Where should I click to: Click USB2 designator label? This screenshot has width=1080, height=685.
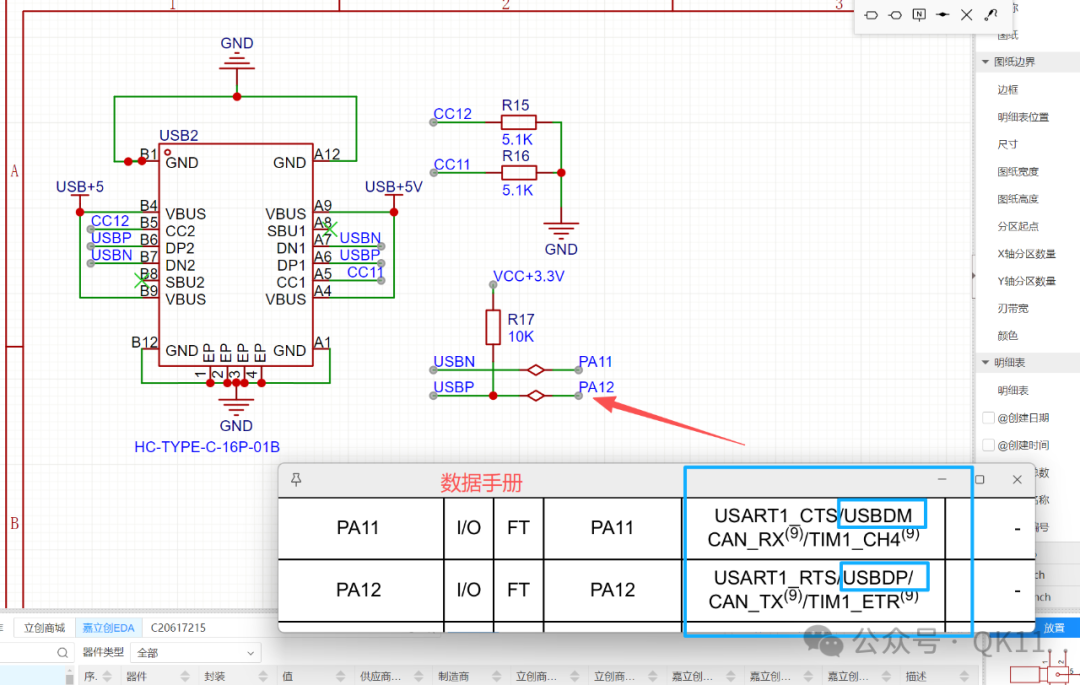coord(178,135)
